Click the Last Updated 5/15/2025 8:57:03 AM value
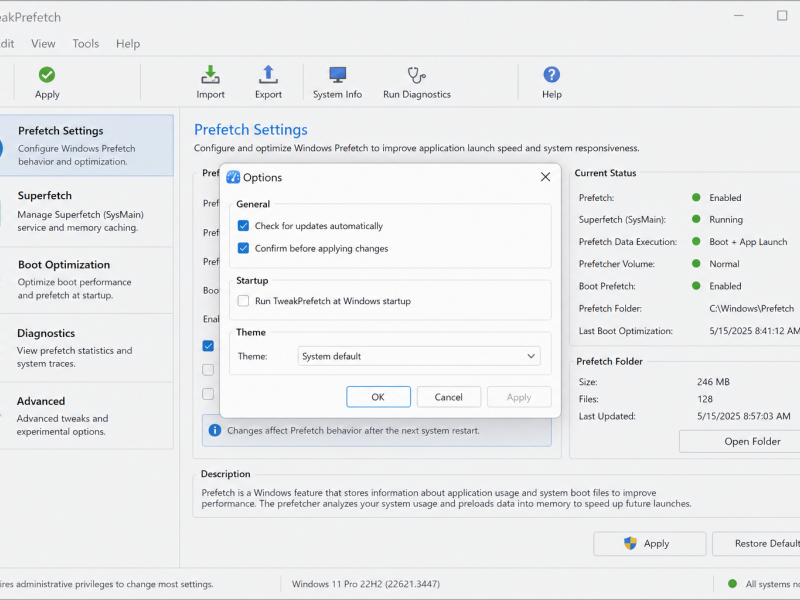Image resolution: width=800 pixels, height=600 pixels. pos(743,416)
